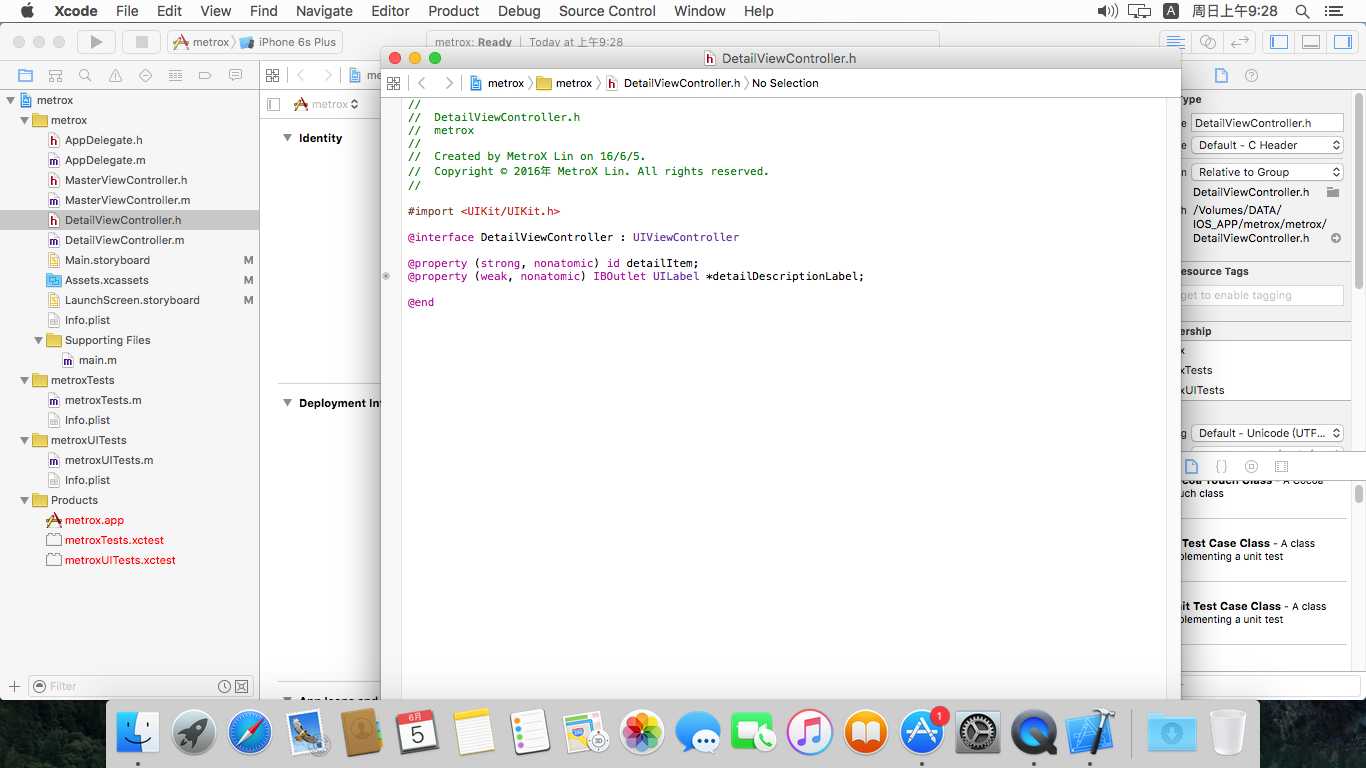Viewport: 1366px width, 768px height.
Task: Click the file name field in inspector
Action: (1267, 123)
